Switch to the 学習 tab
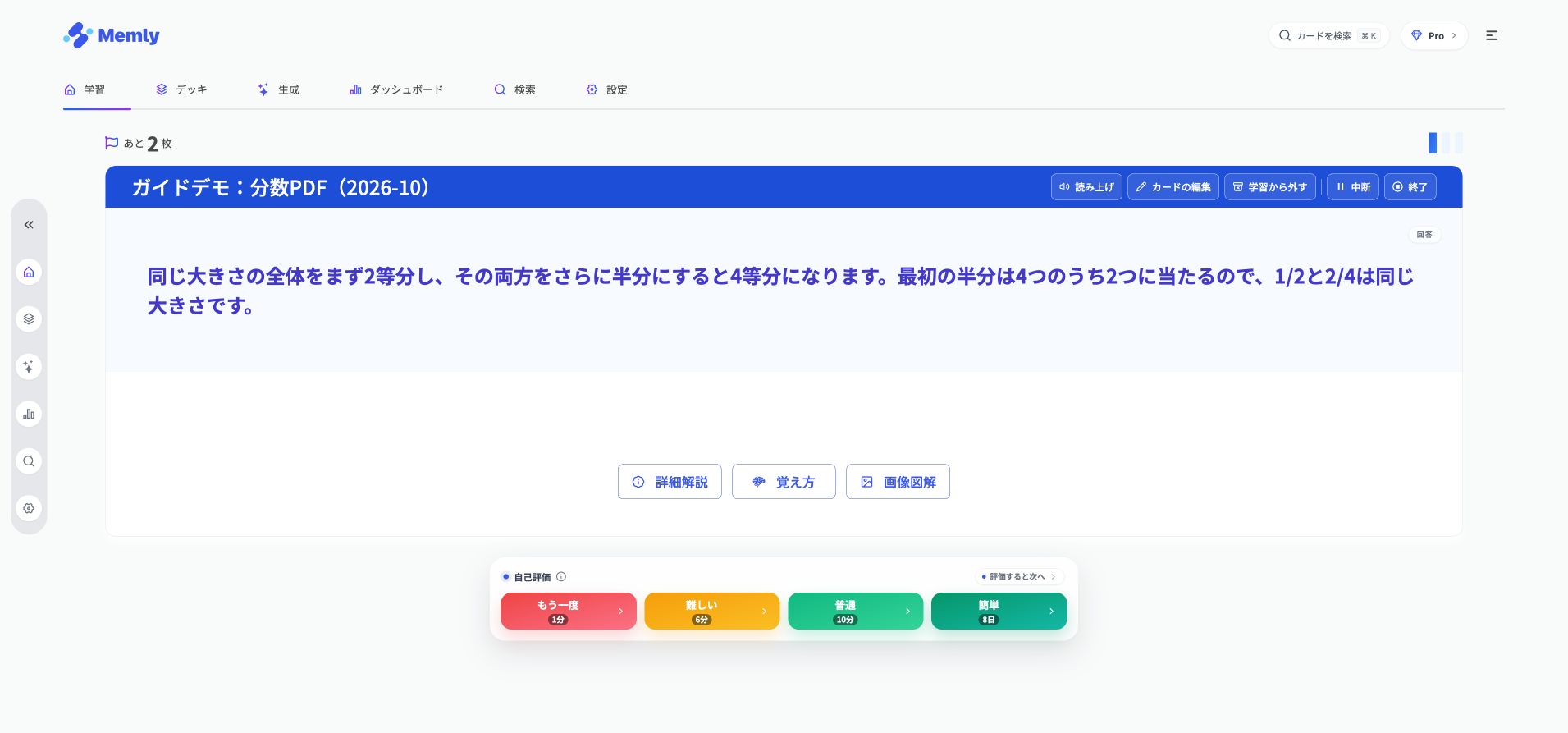 (85, 89)
